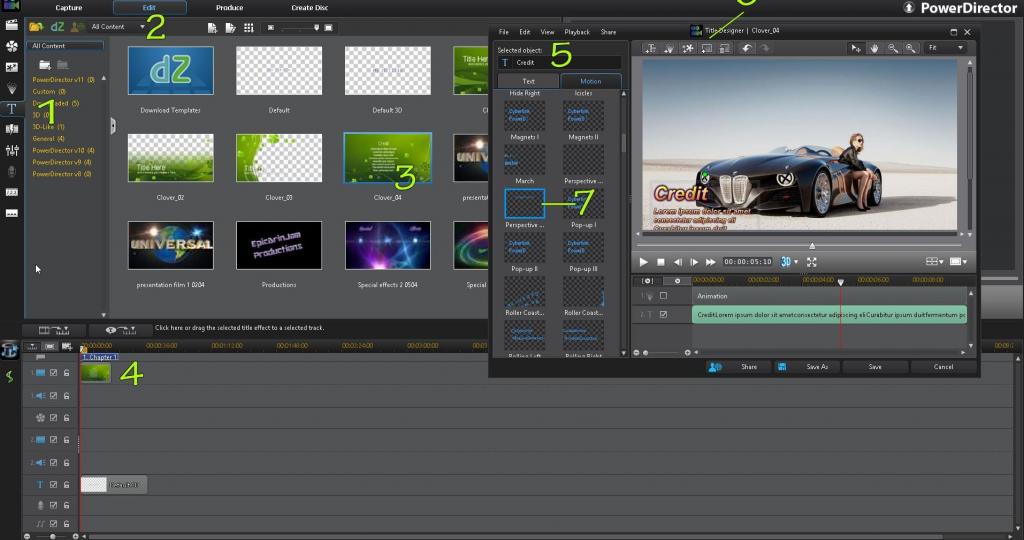Screen dimensions: 1024x540
Task: Open the Audio Mixing Room sliders icon
Action: tap(12, 150)
